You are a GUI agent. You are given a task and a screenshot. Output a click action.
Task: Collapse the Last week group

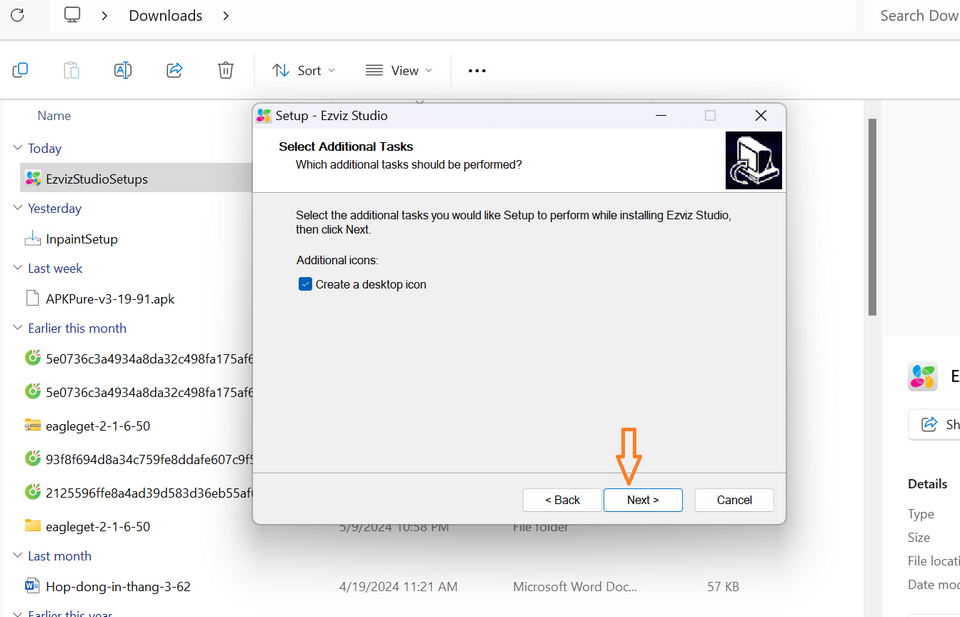(x=18, y=267)
